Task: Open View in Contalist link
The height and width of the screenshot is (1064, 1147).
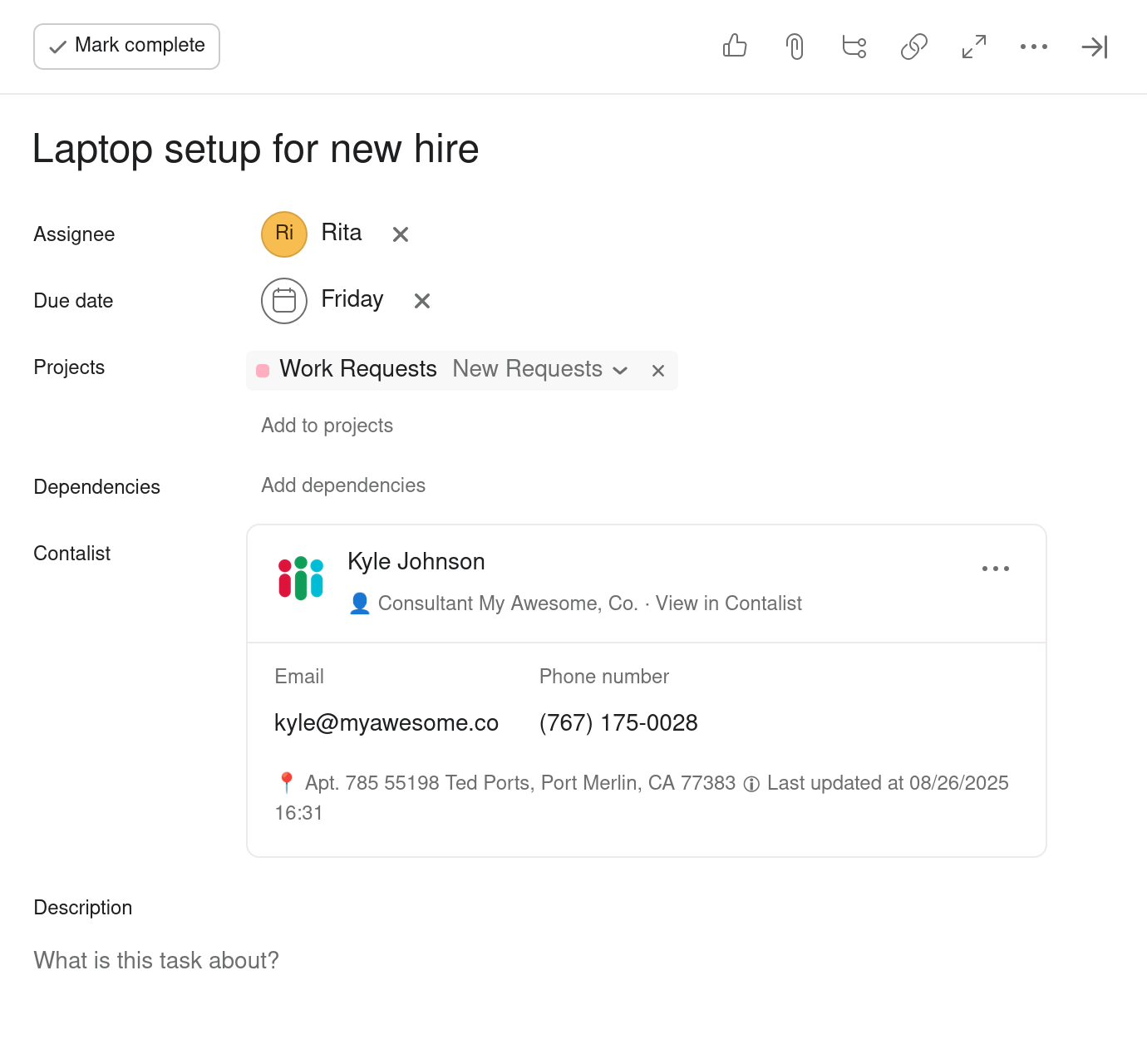Action: 728,603
